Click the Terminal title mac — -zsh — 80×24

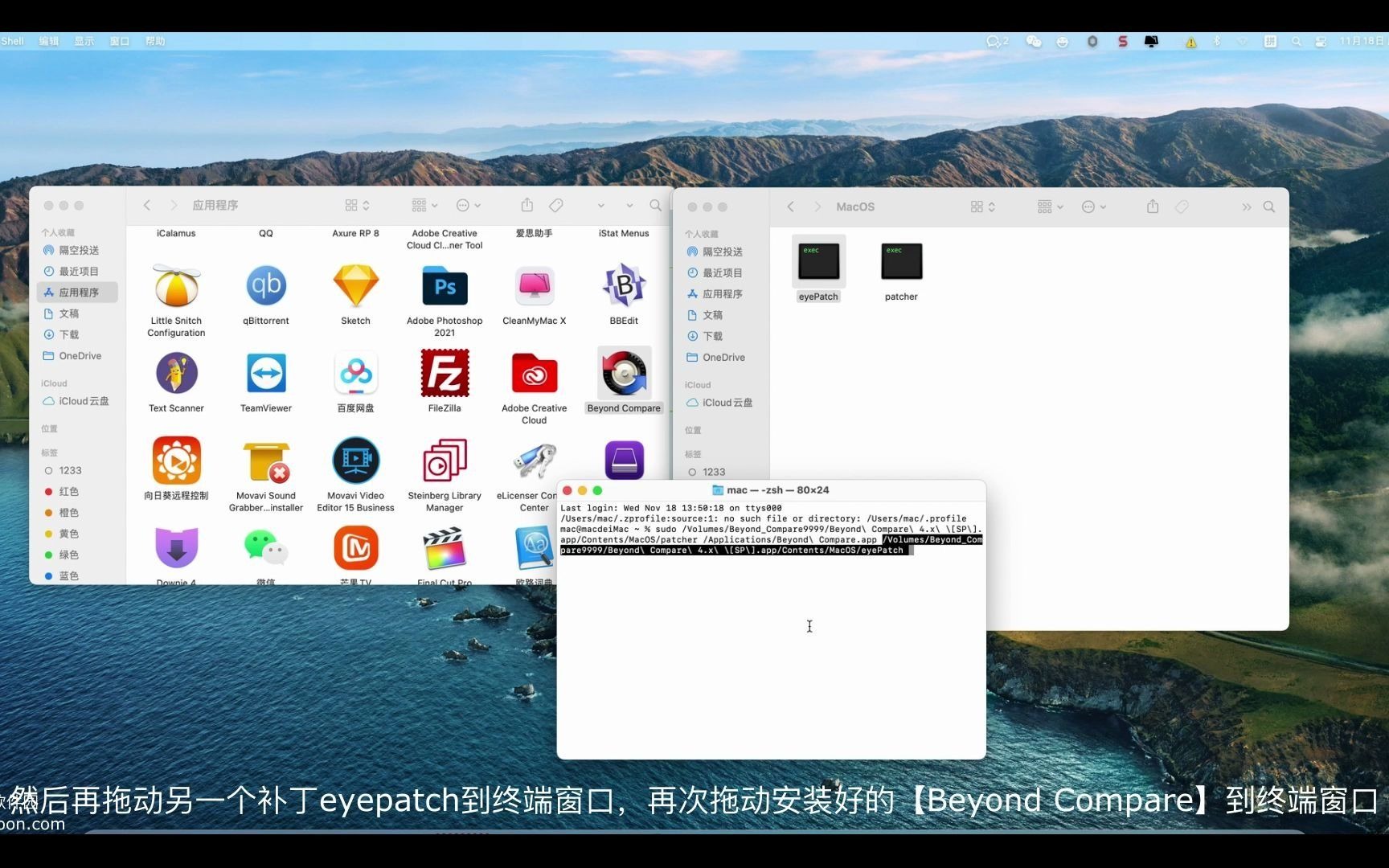pyautogui.click(x=777, y=490)
